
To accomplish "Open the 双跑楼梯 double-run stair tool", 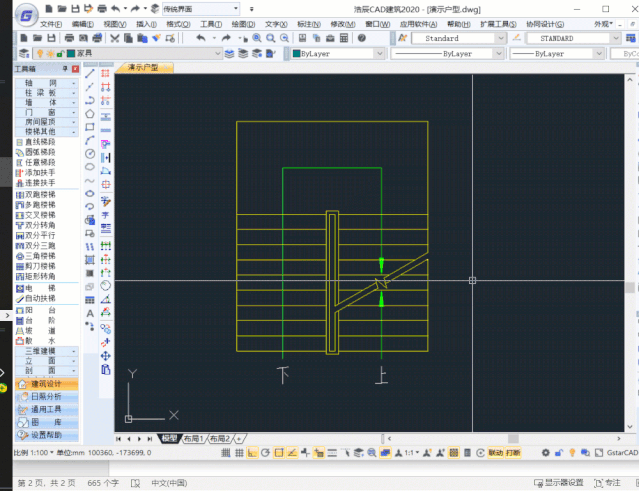I will pos(36,194).
